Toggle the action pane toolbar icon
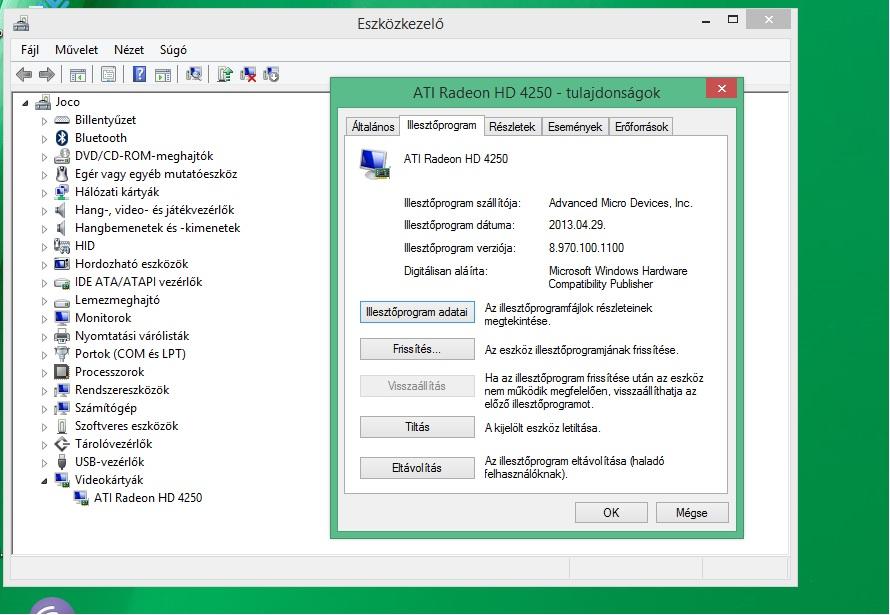Image resolution: width=890 pixels, height=615 pixels. click(163, 74)
